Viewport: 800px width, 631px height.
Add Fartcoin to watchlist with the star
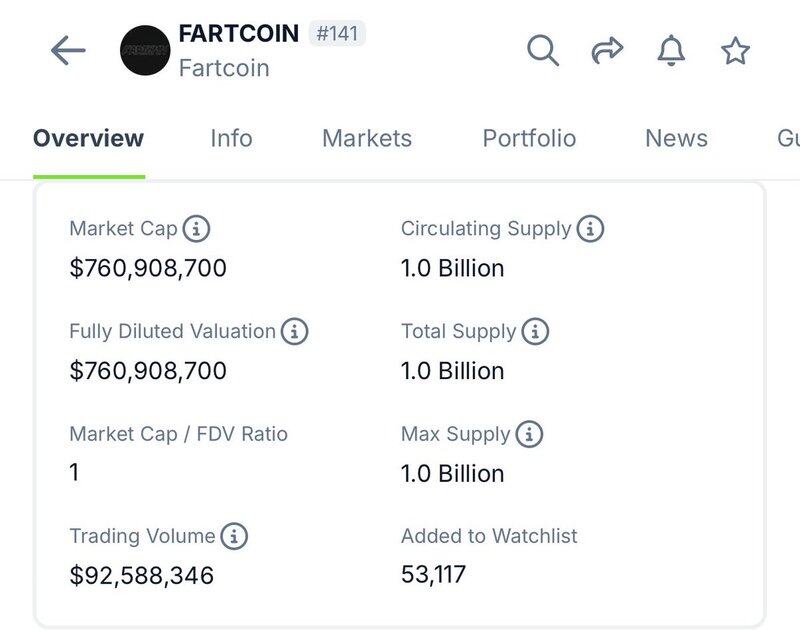click(735, 50)
